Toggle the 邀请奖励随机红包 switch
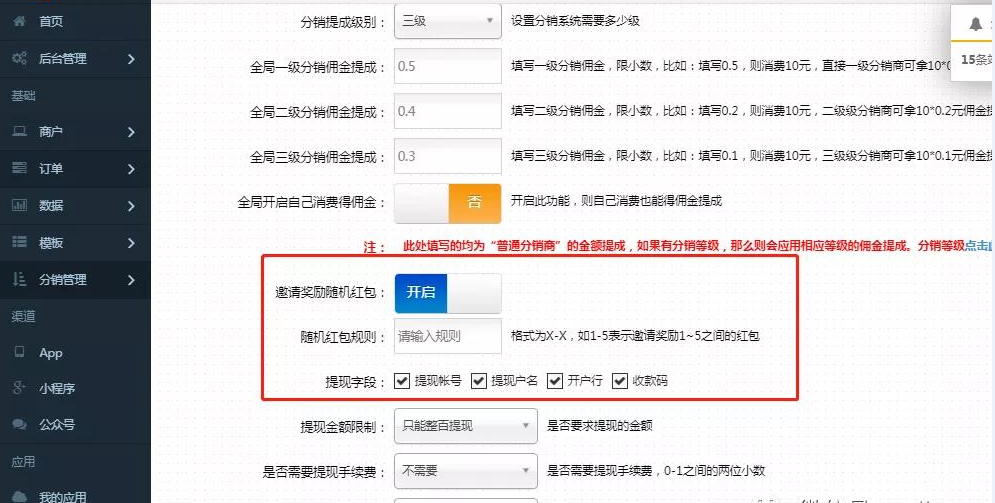This screenshot has width=995, height=503. click(447, 292)
